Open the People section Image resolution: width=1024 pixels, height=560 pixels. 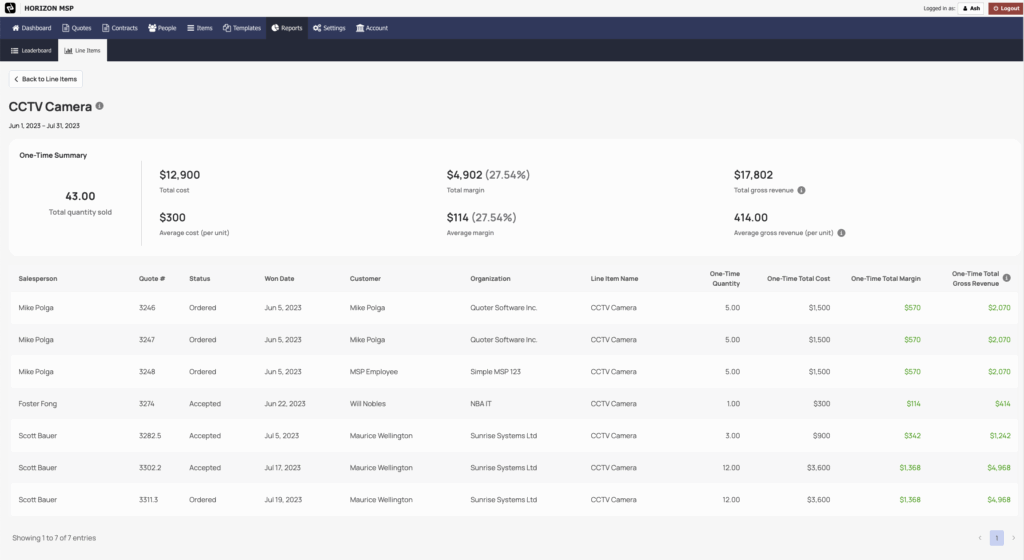(162, 28)
